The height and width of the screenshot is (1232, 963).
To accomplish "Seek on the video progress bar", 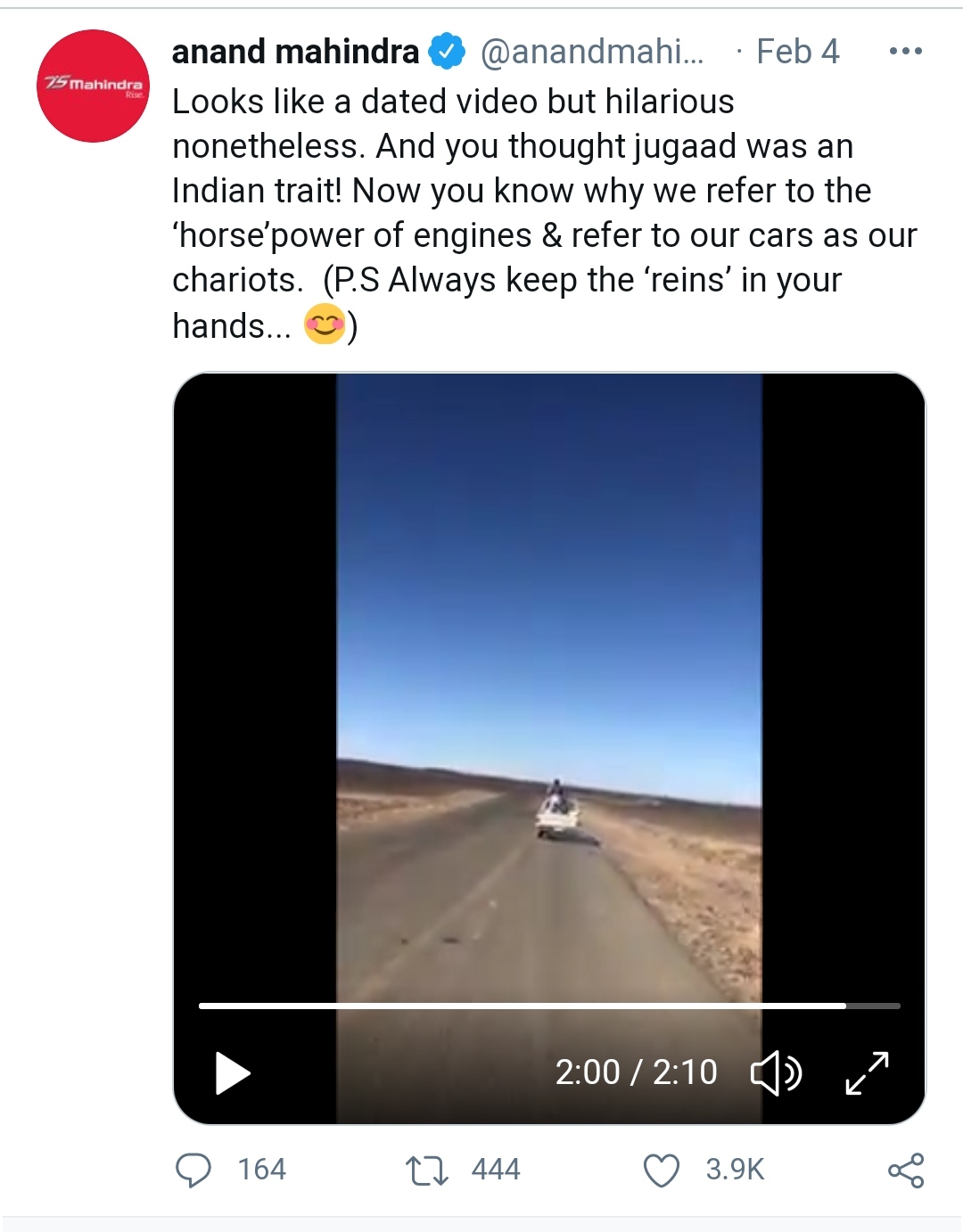I will pos(549,1006).
